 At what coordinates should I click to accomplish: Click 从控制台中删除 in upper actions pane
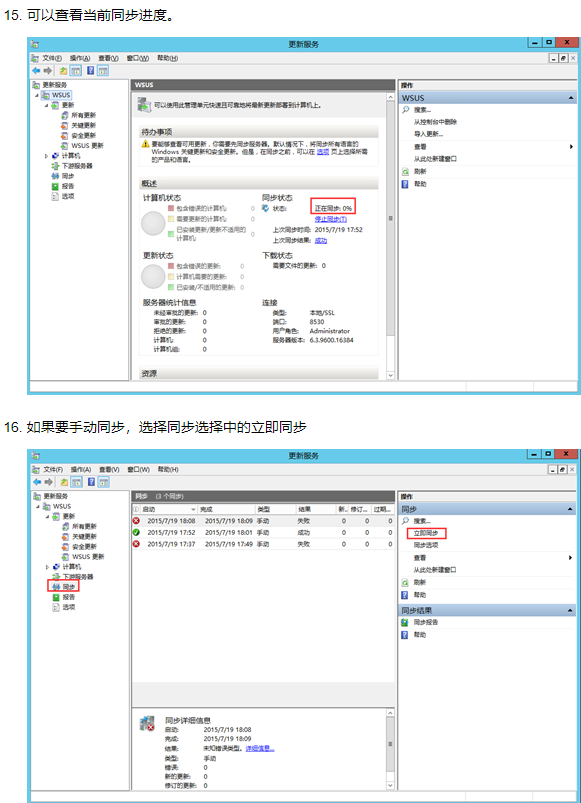[x=435, y=122]
